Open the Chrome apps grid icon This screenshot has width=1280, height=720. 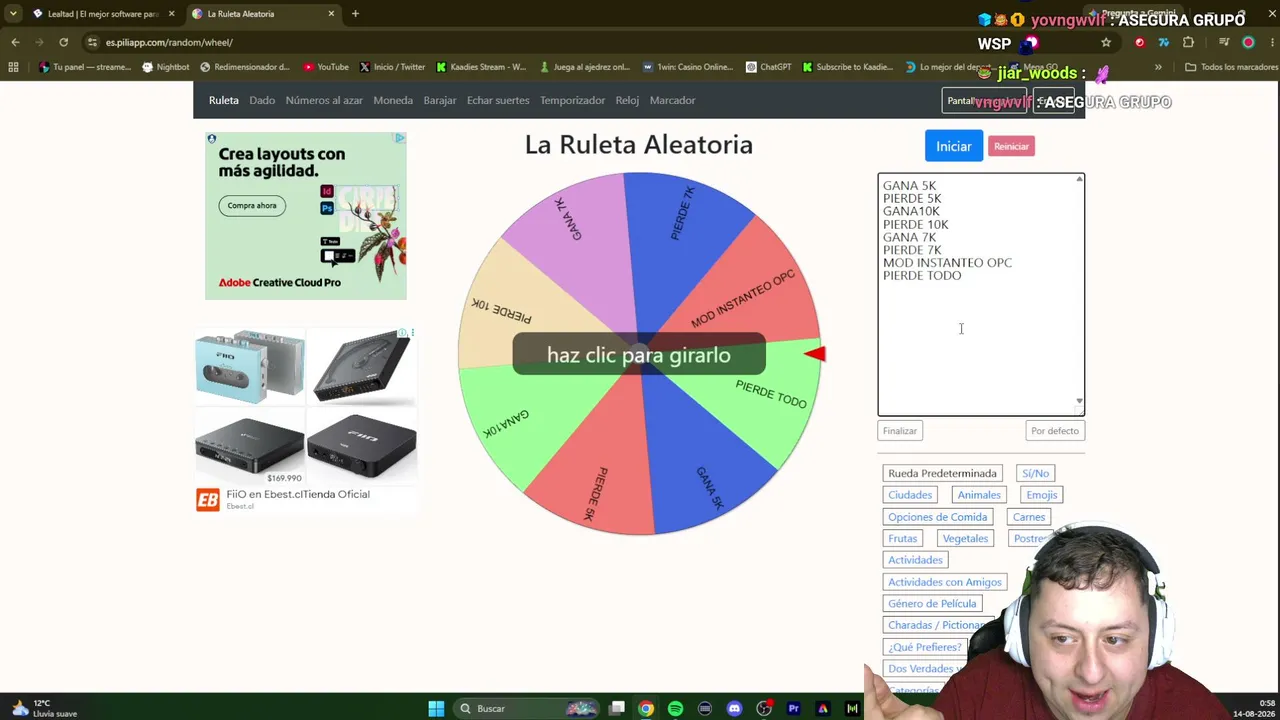point(13,67)
